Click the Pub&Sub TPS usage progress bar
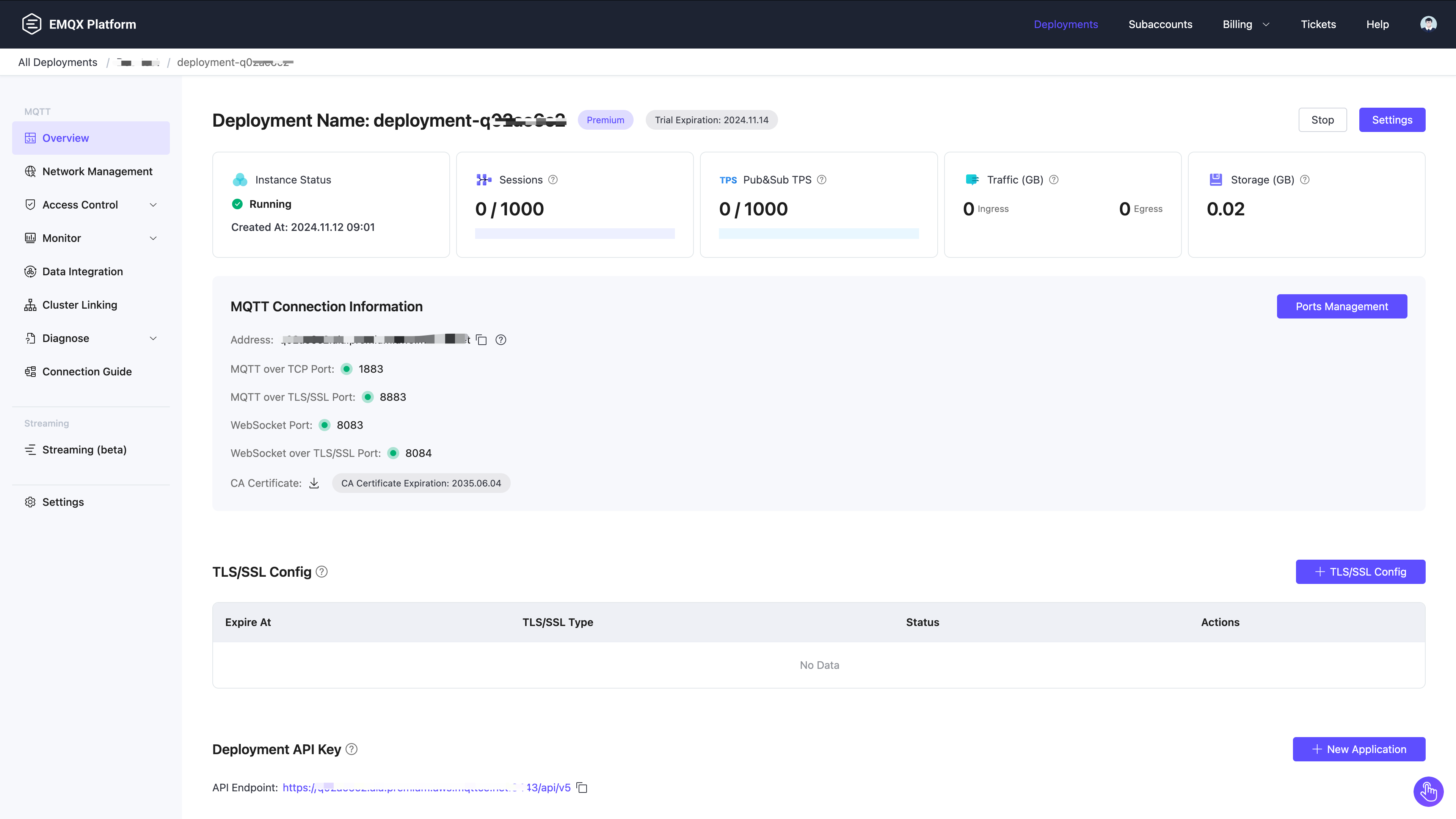 pos(819,234)
